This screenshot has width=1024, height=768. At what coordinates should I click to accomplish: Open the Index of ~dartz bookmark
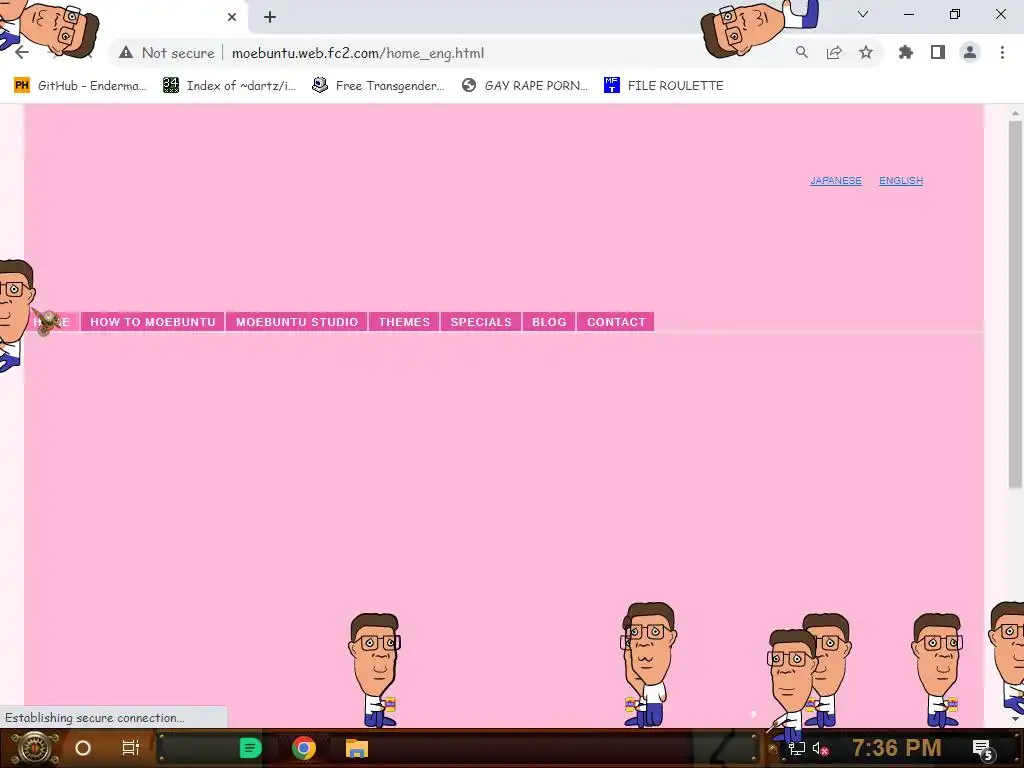[x=230, y=86]
